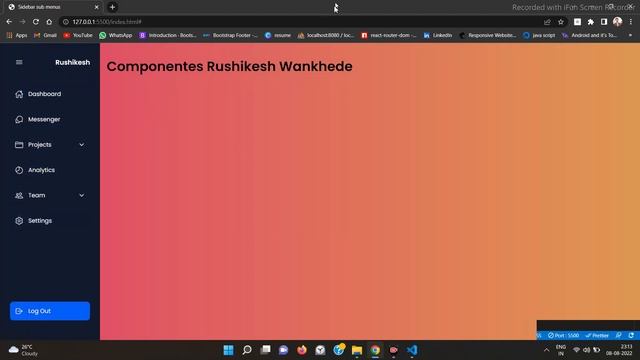Open Task View on taskbar
This screenshot has width=640, height=360.
coord(265,350)
